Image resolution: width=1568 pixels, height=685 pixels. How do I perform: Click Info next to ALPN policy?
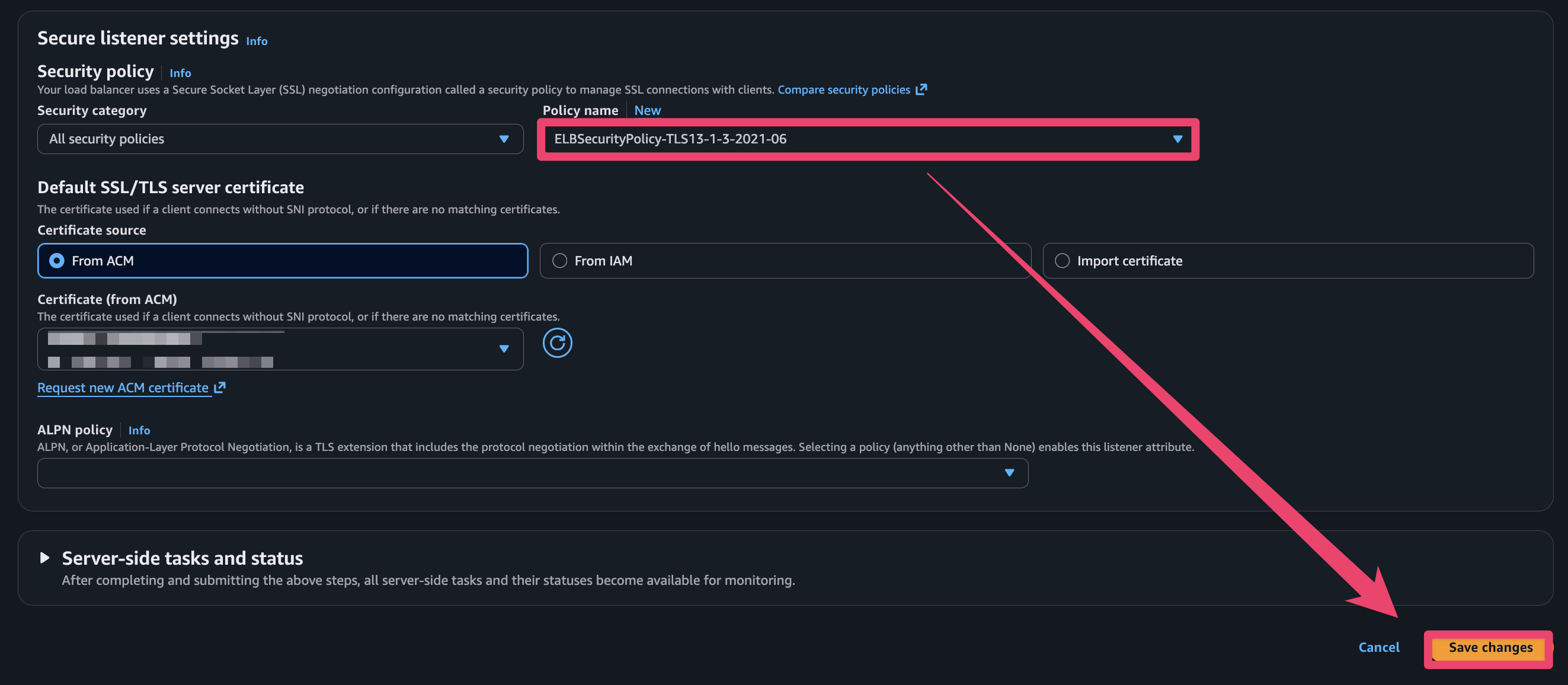tap(139, 430)
